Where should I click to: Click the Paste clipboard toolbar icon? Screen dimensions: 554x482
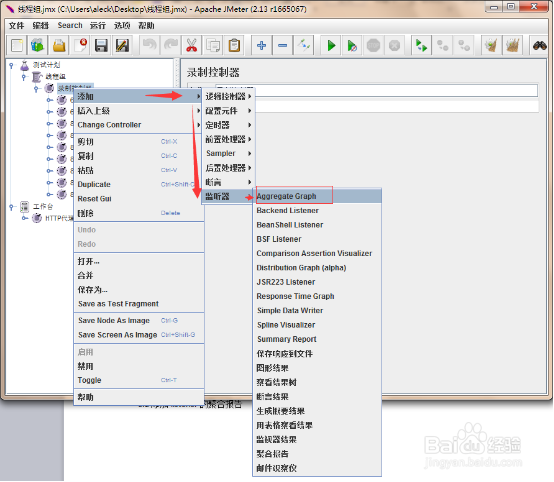234,45
